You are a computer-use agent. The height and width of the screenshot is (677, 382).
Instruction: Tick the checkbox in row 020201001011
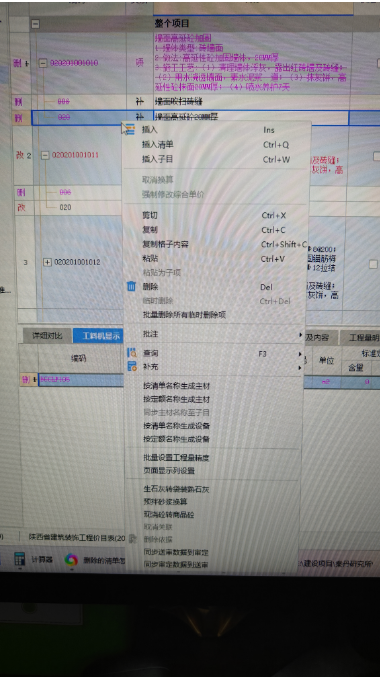(377, 156)
